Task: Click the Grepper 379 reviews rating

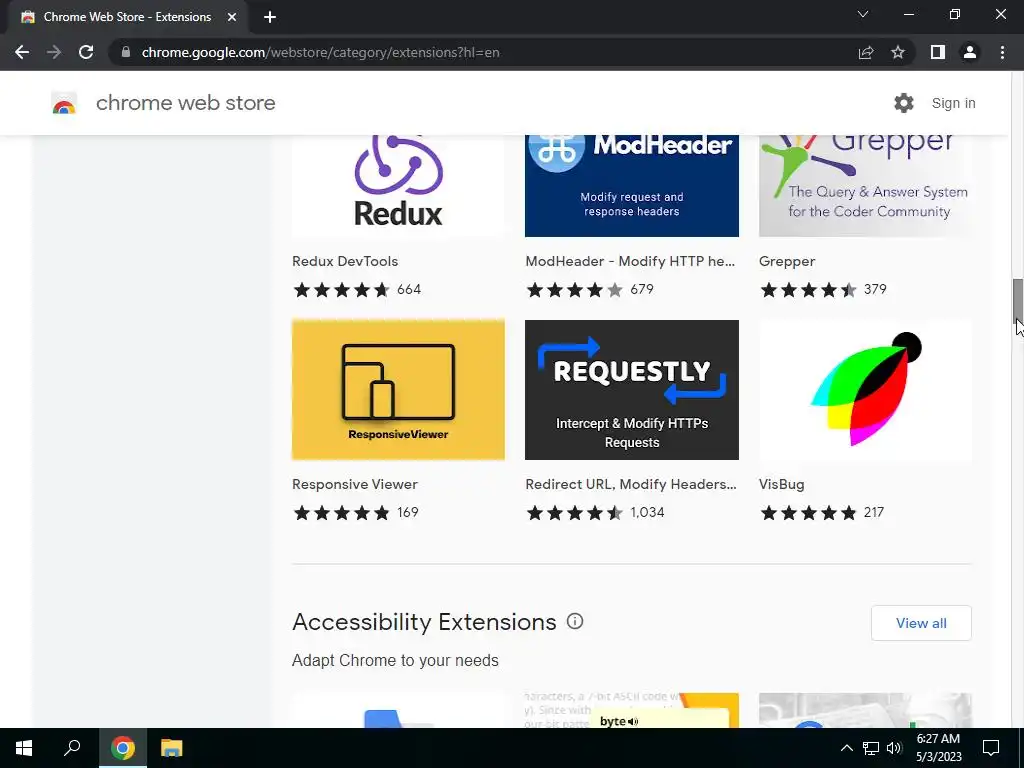Action: point(823,290)
